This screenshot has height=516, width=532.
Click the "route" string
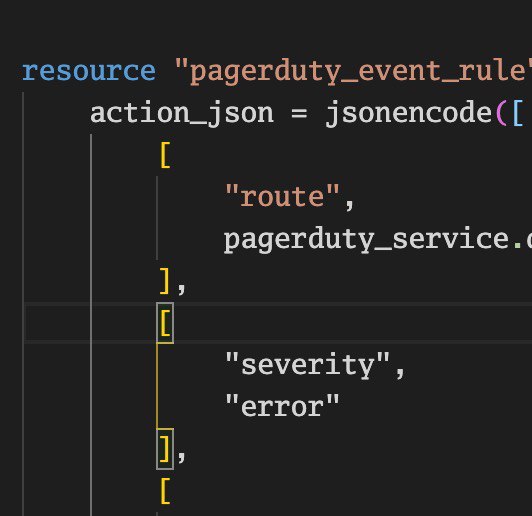pyautogui.click(x=282, y=196)
